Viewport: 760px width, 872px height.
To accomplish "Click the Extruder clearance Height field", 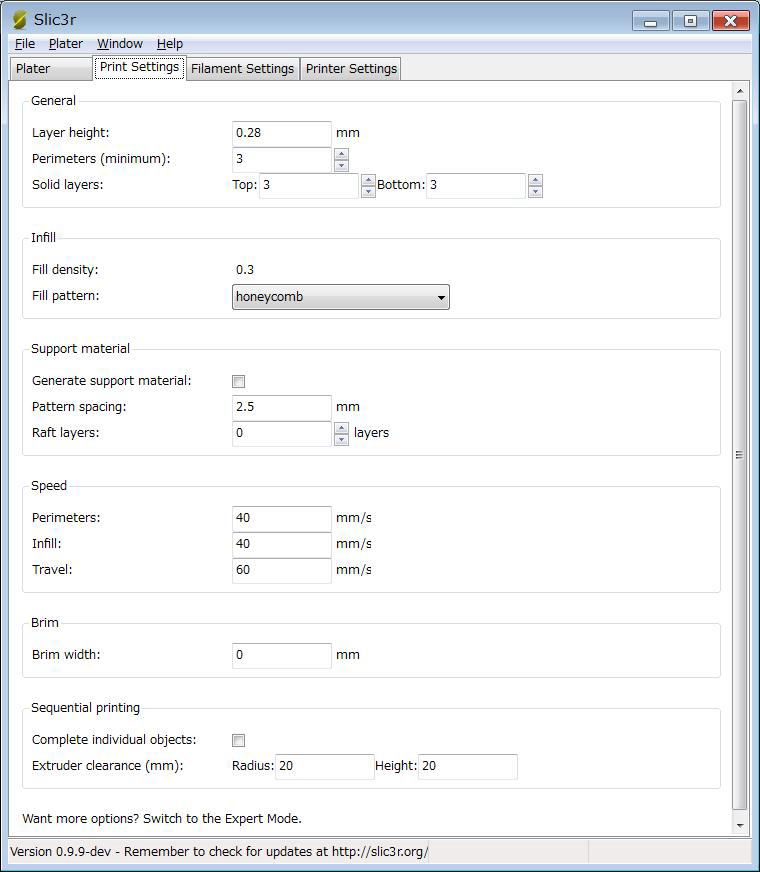I will (468, 766).
